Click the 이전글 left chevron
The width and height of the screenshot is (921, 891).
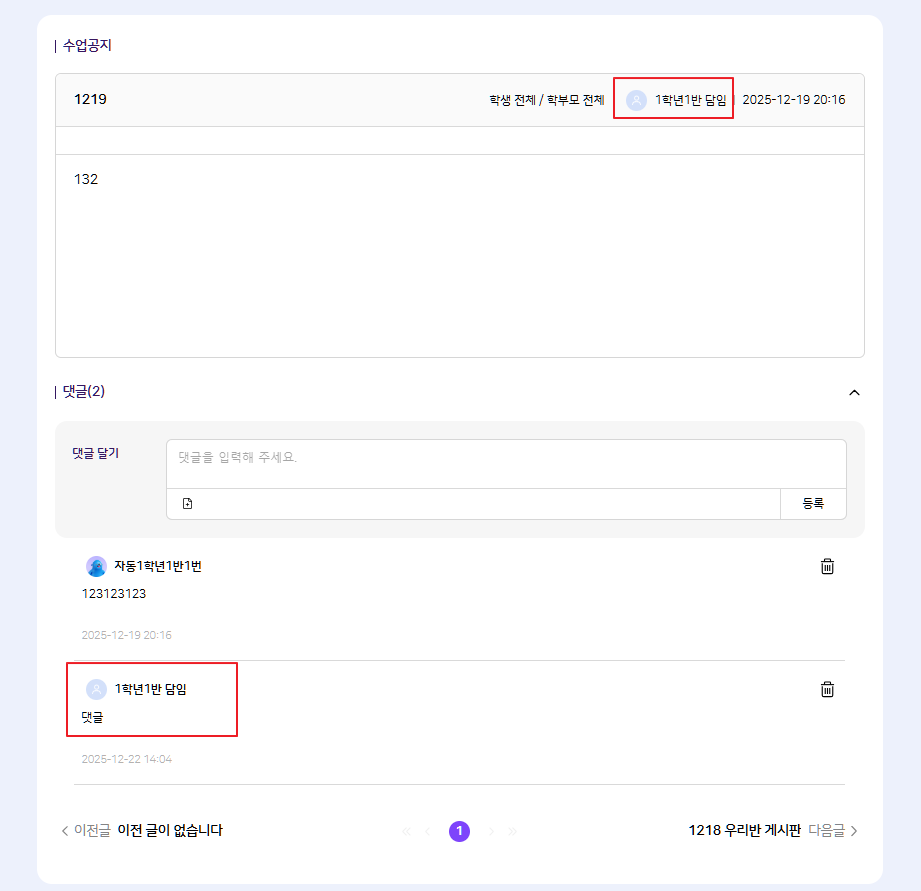pyautogui.click(x=66, y=831)
